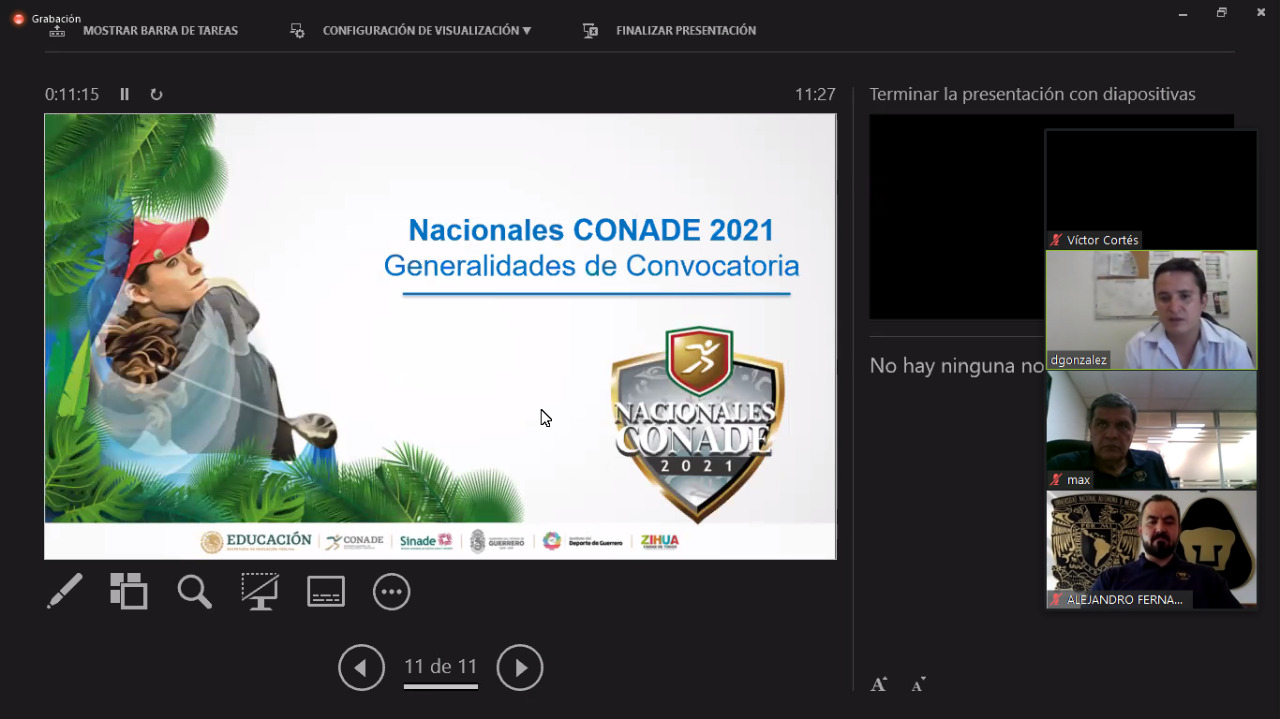Pause the presentation timer
This screenshot has width=1280, height=719.
[125, 94]
